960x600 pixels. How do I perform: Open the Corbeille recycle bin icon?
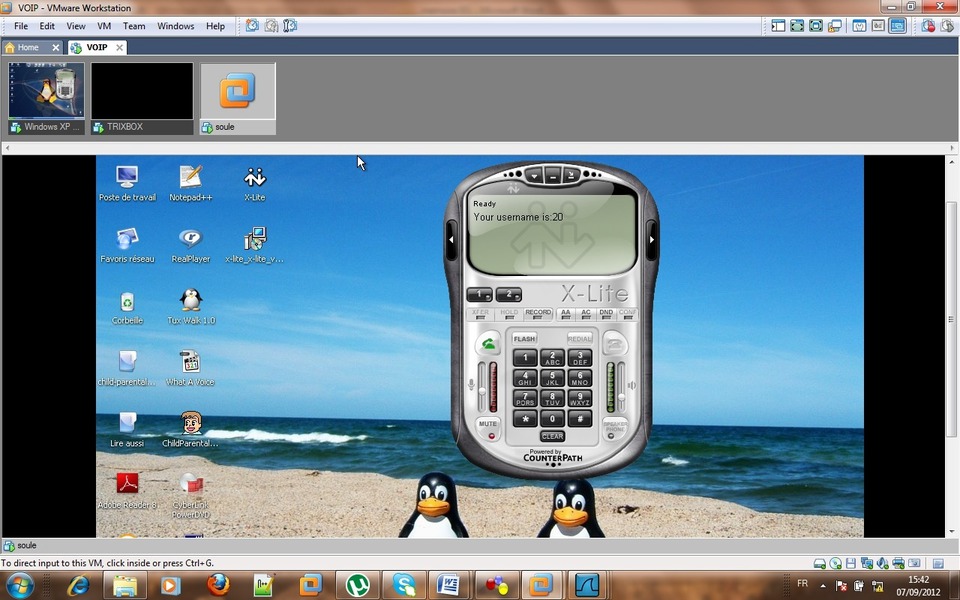click(127, 301)
